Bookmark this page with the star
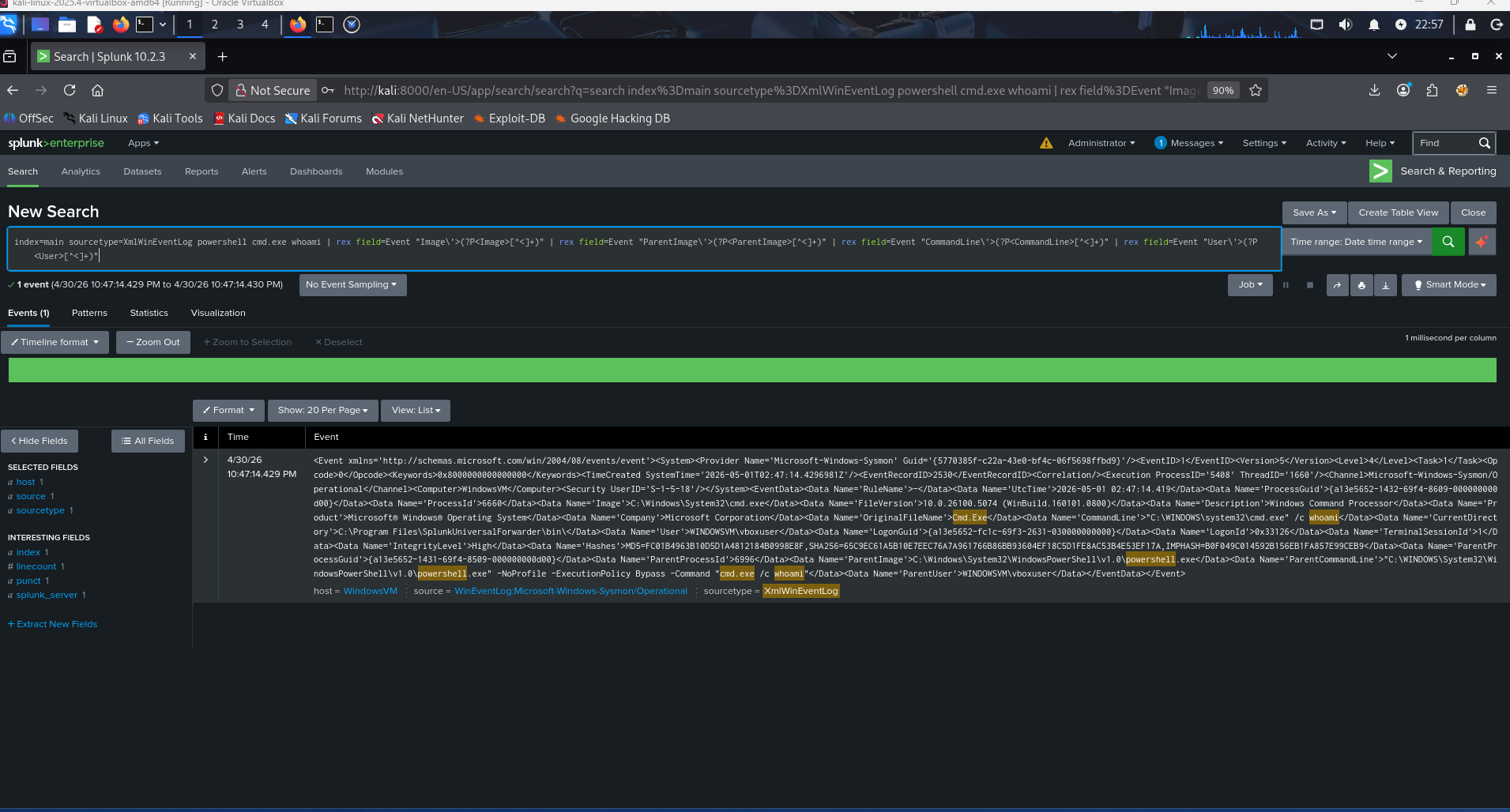This screenshot has height=812, width=1510. tap(1256, 90)
